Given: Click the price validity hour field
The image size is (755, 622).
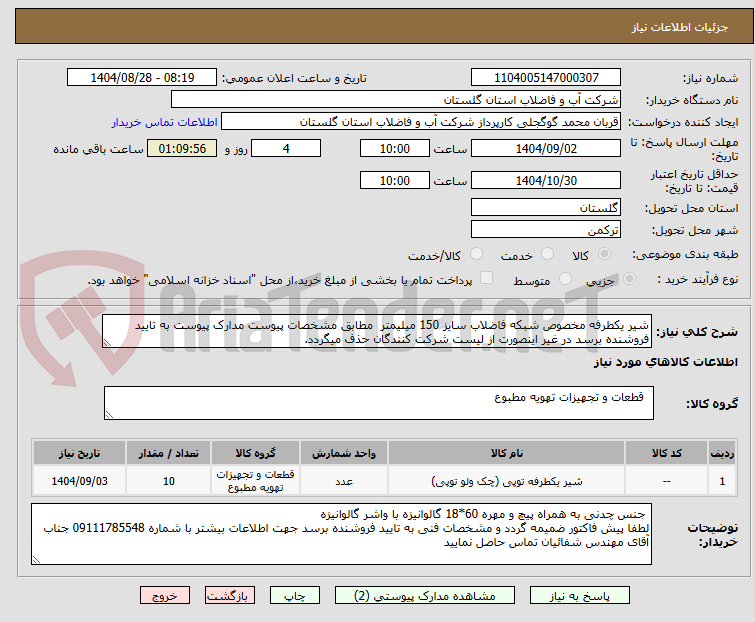Looking at the screenshot, I should coord(395,181).
